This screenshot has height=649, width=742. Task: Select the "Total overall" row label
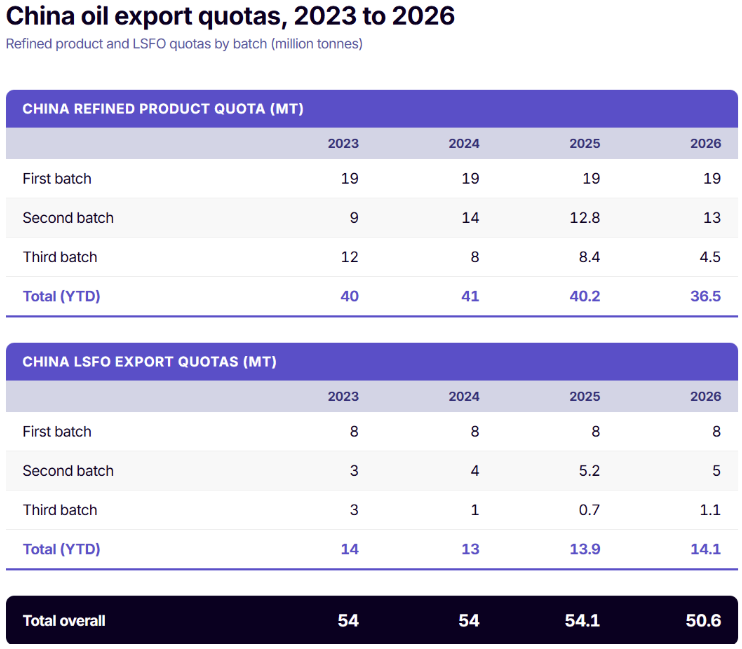click(x=64, y=621)
